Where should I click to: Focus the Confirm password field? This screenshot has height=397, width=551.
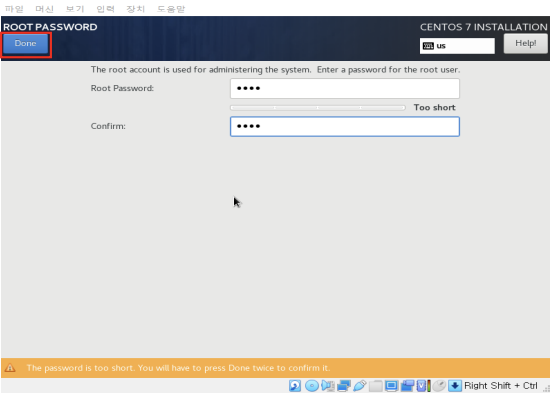(x=345, y=126)
